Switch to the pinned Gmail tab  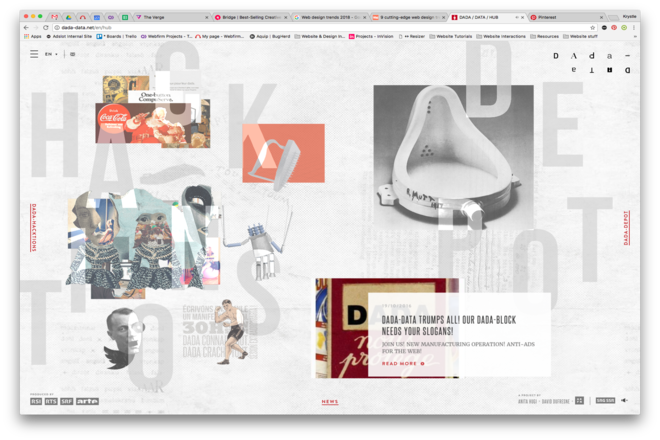point(55,17)
